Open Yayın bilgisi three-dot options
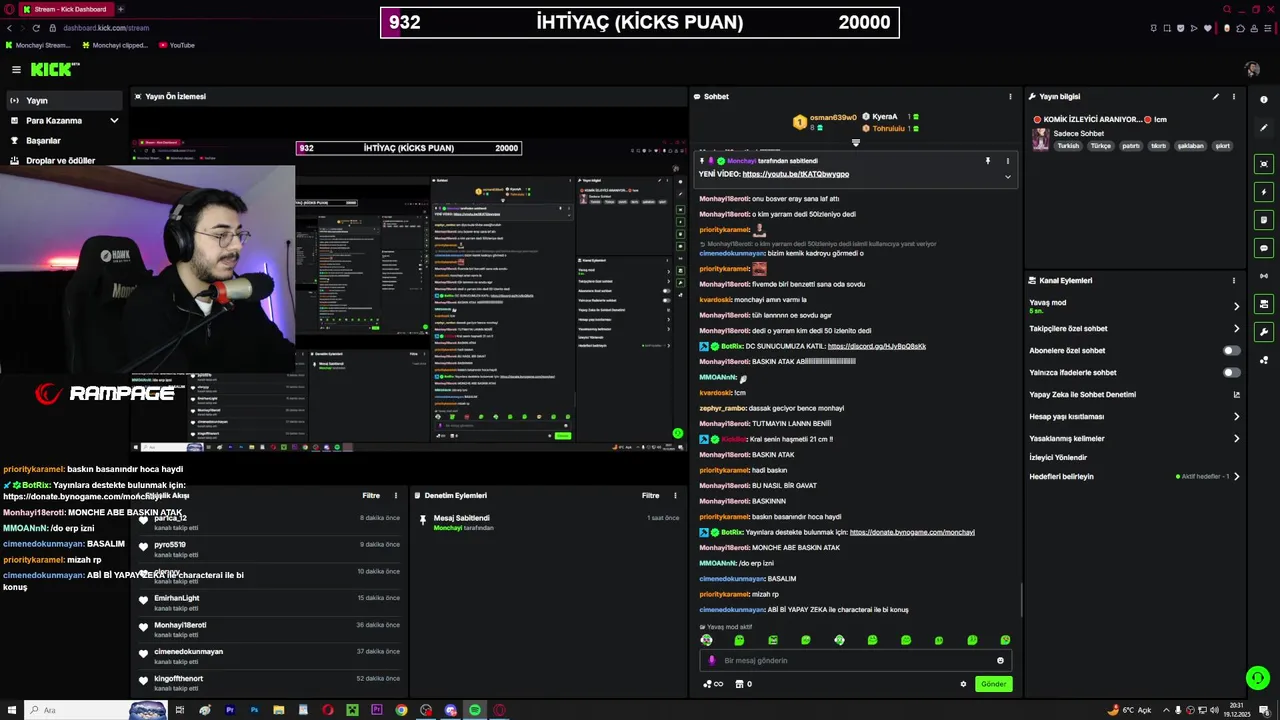 click(1234, 97)
